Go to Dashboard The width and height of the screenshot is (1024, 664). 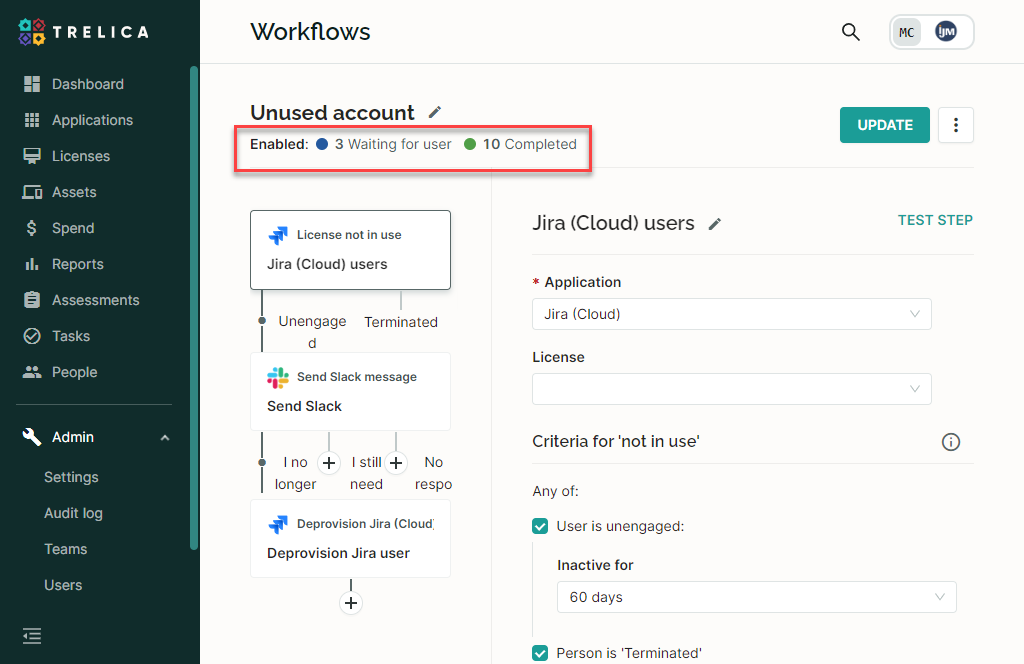click(x=88, y=84)
